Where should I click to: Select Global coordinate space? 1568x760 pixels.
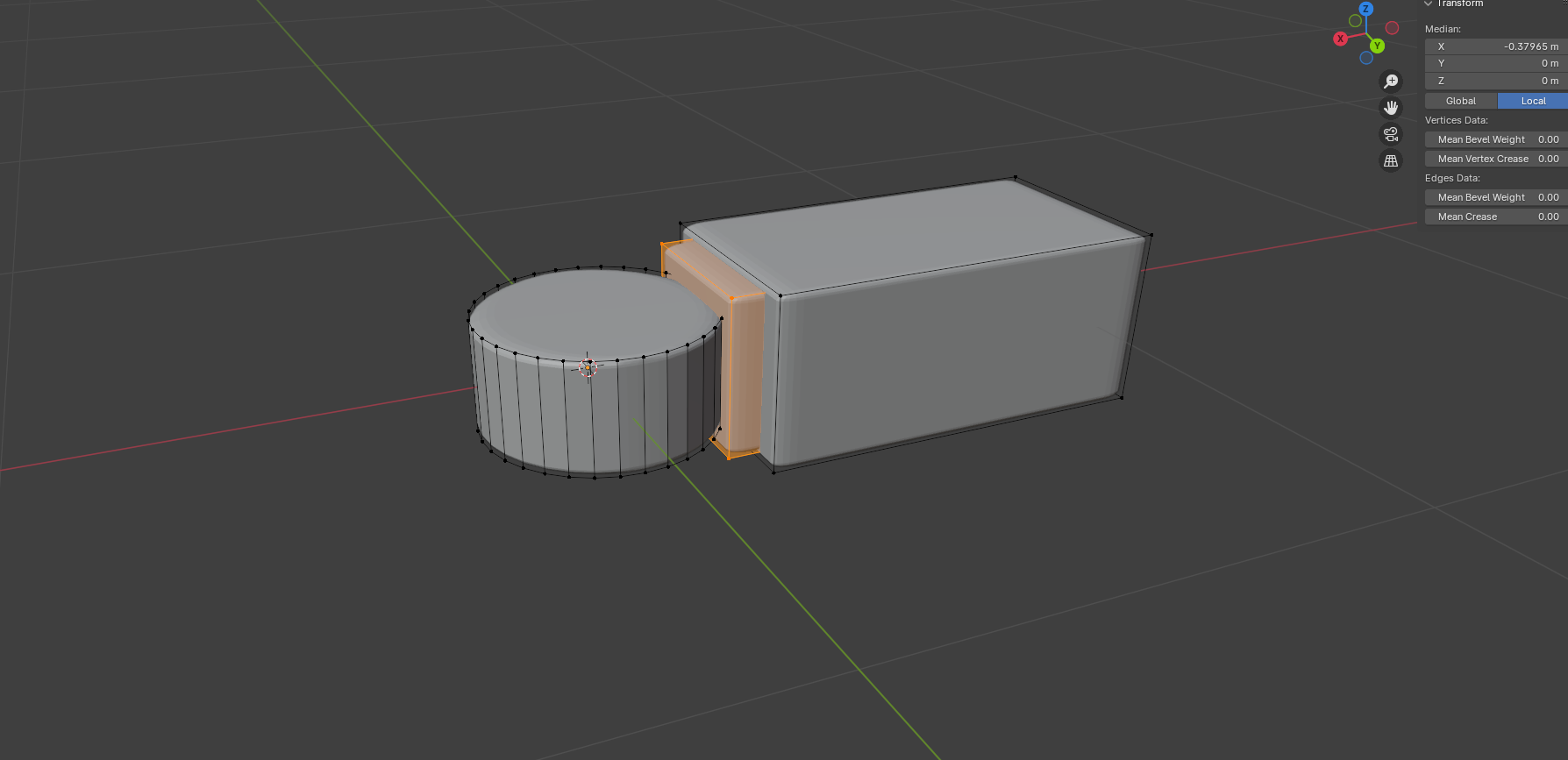coord(1460,101)
